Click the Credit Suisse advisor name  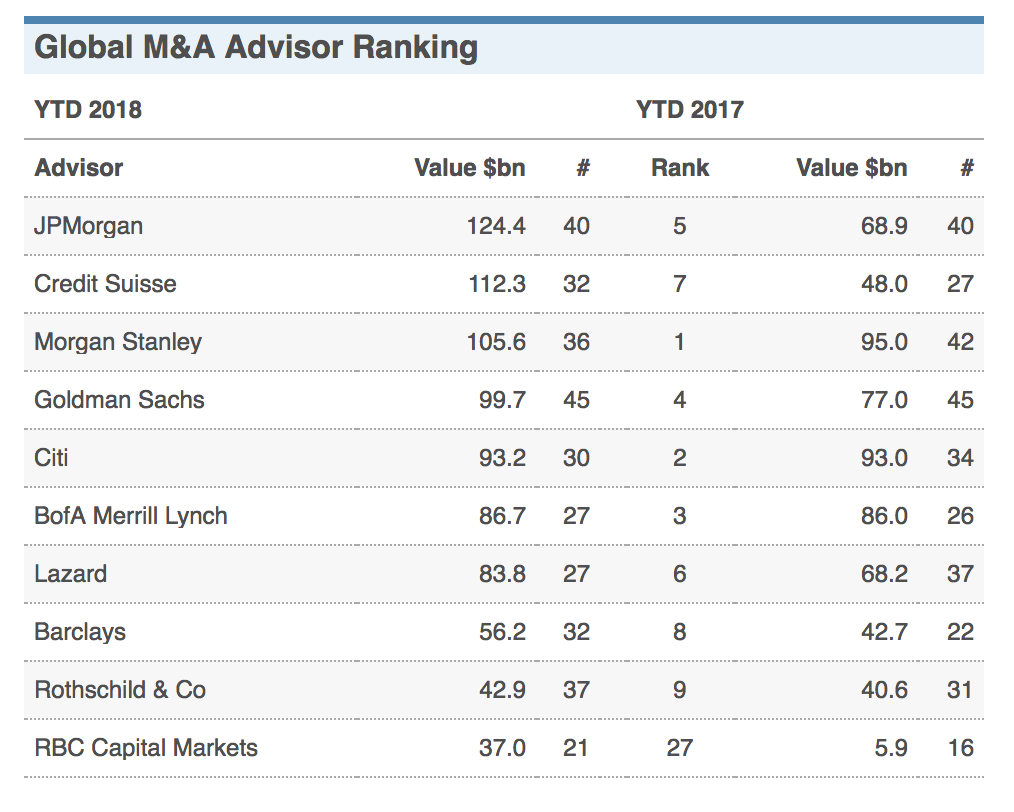tap(105, 284)
